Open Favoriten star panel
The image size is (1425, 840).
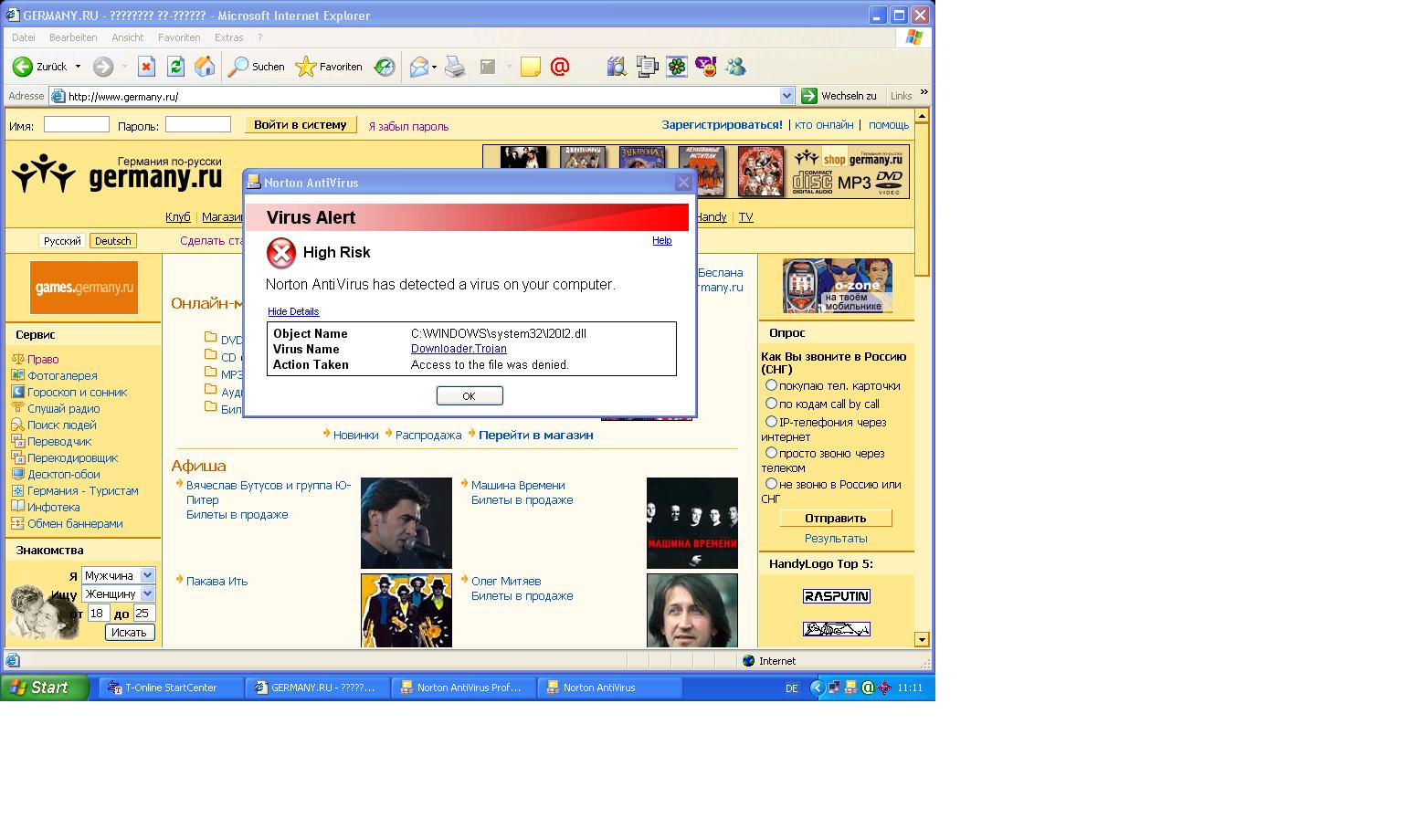click(x=329, y=67)
